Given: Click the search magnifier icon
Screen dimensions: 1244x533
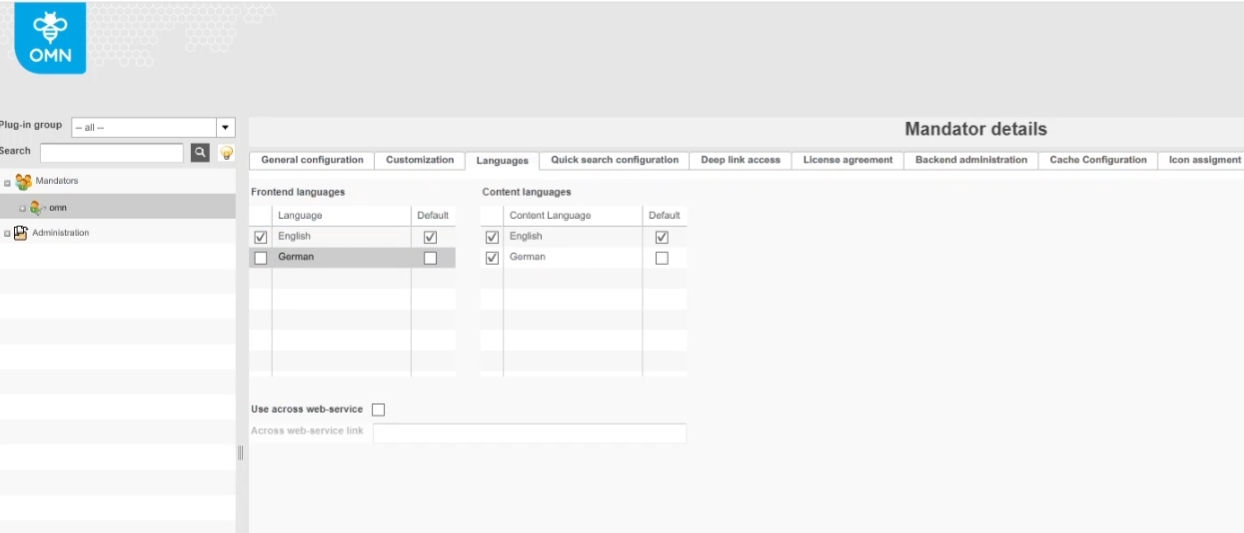Looking at the screenshot, I should 200,152.
